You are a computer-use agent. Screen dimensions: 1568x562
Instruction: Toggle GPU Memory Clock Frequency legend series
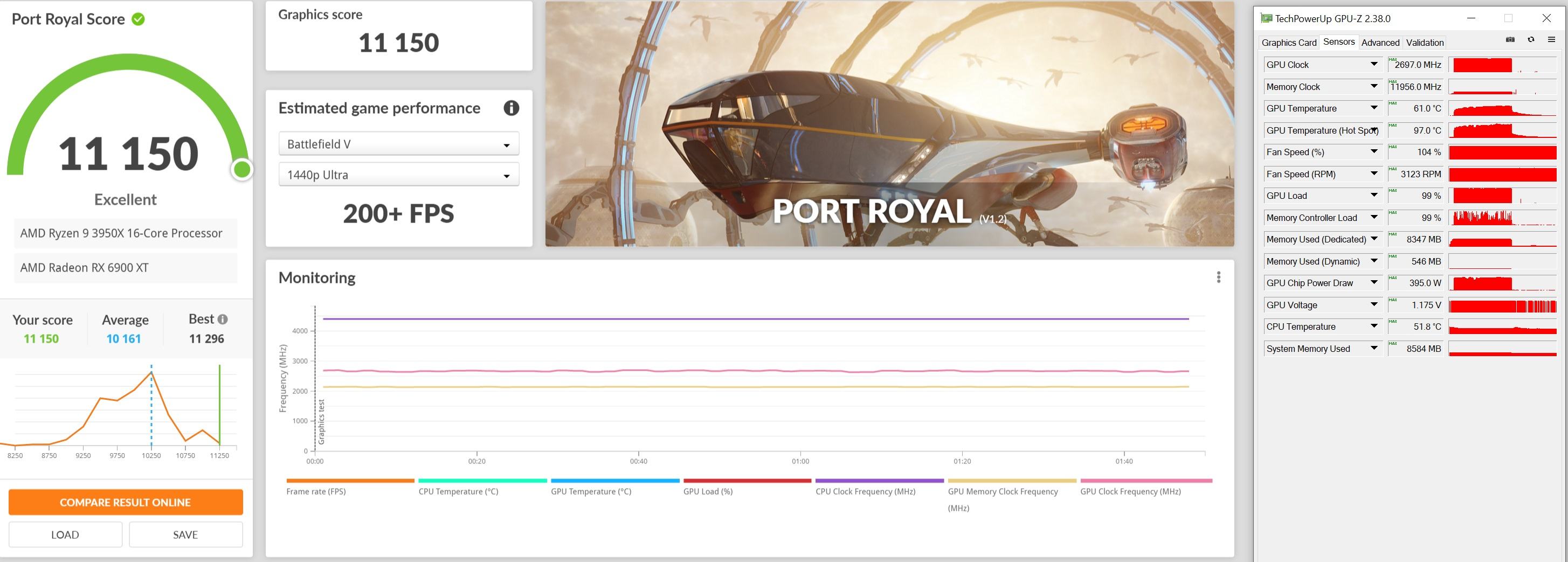click(1012, 495)
